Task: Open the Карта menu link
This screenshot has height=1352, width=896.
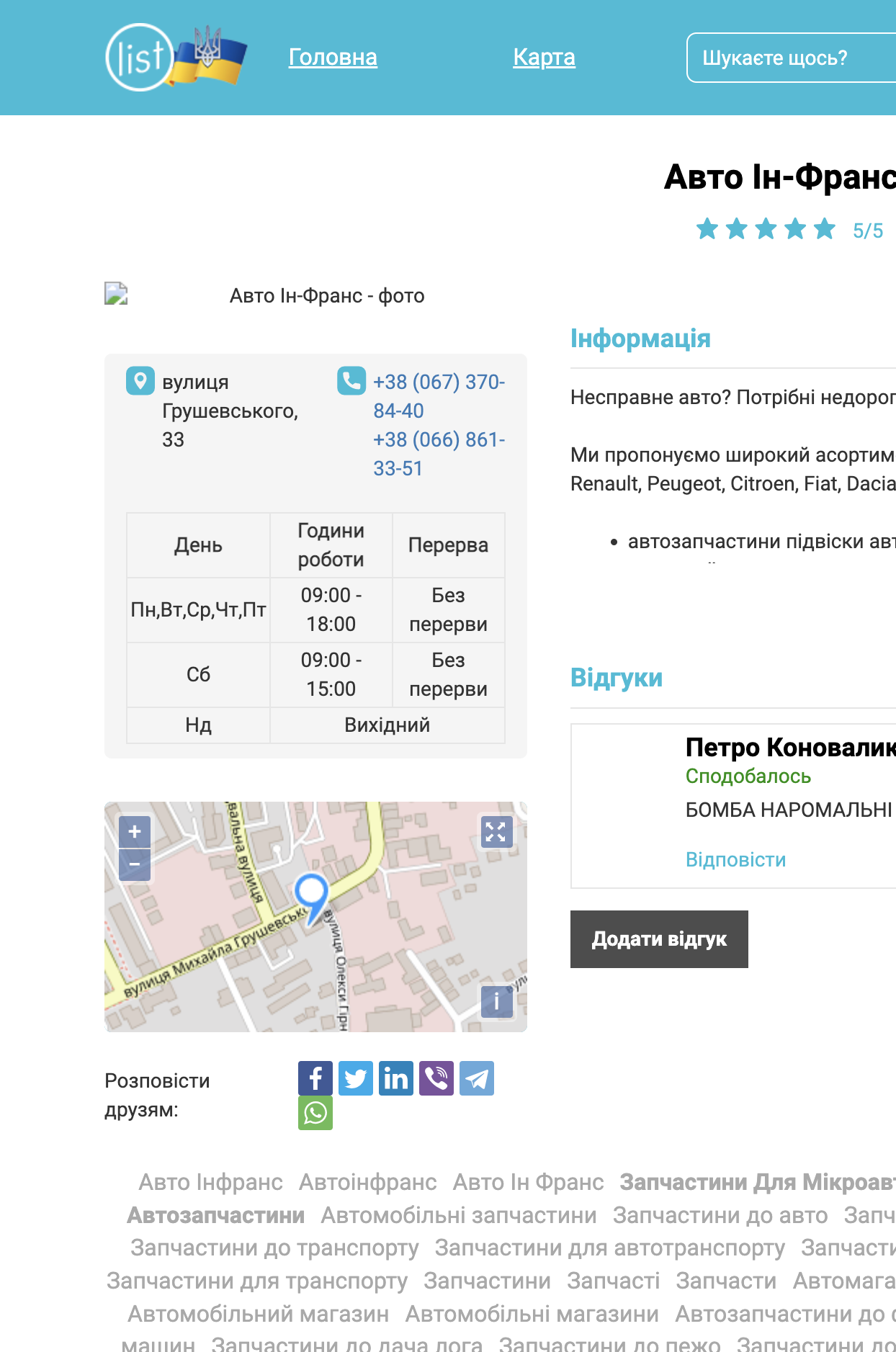Action: tap(544, 57)
